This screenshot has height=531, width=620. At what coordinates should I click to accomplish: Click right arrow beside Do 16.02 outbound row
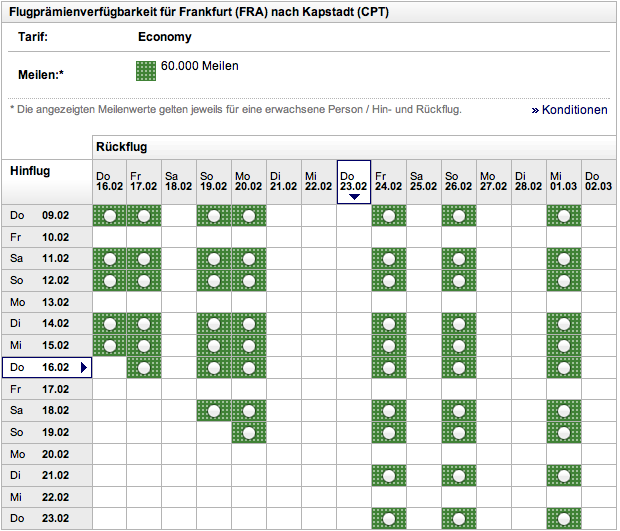(x=84, y=368)
